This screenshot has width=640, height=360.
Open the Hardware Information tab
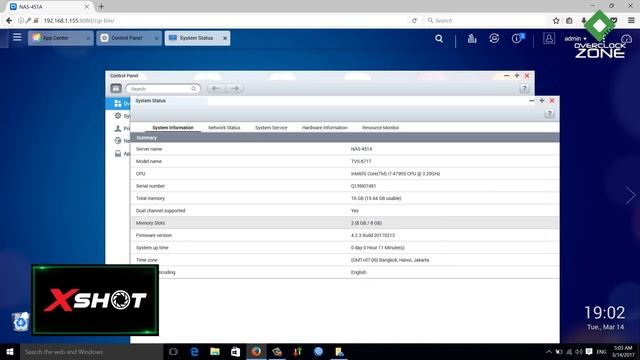click(x=324, y=128)
